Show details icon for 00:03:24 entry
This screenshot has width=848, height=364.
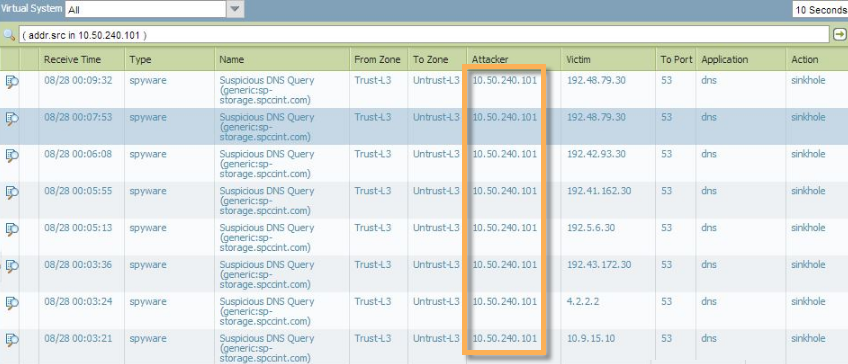tap(12, 302)
